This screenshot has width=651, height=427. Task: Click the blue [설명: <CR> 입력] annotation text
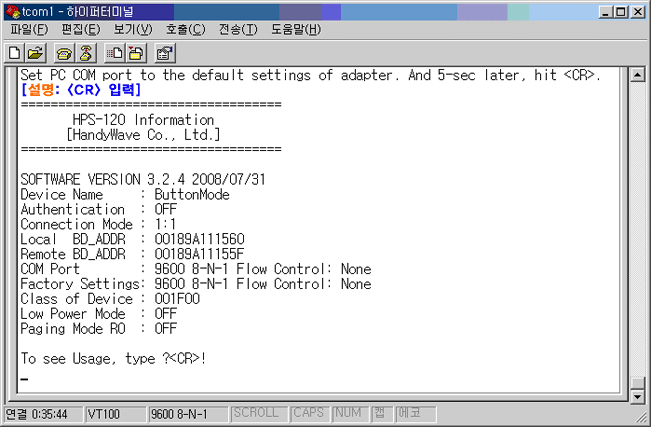81,90
